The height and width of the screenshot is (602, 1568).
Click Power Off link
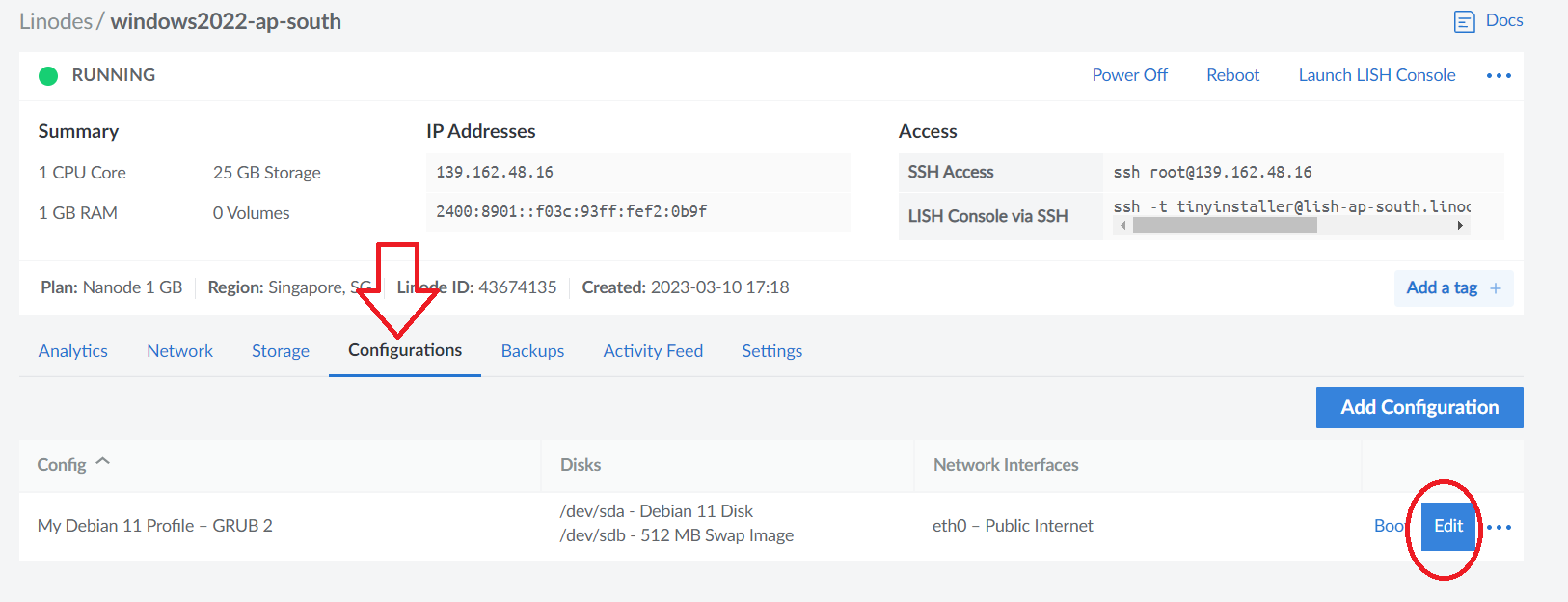1129,75
